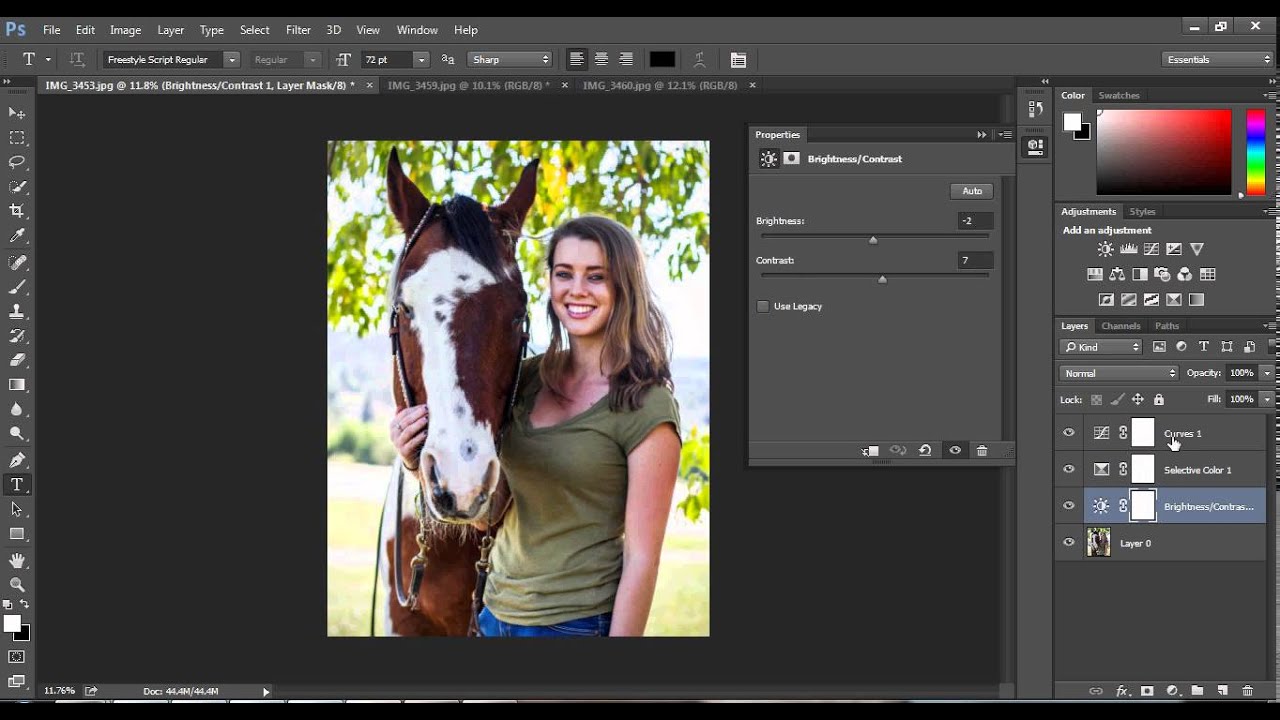Click the Auto button
The width and height of the screenshot is (1280, 720).
pos(972,191)
